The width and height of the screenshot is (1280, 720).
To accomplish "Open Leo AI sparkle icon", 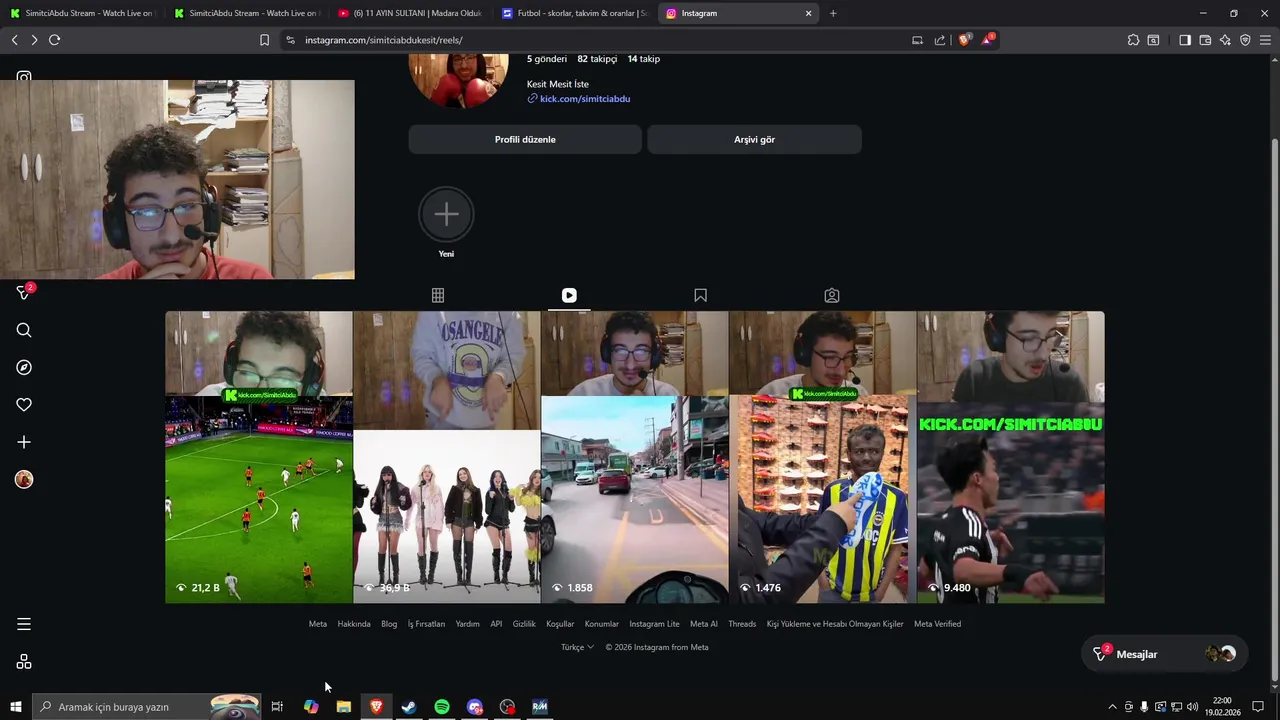I will click(x=1225, y=40).
